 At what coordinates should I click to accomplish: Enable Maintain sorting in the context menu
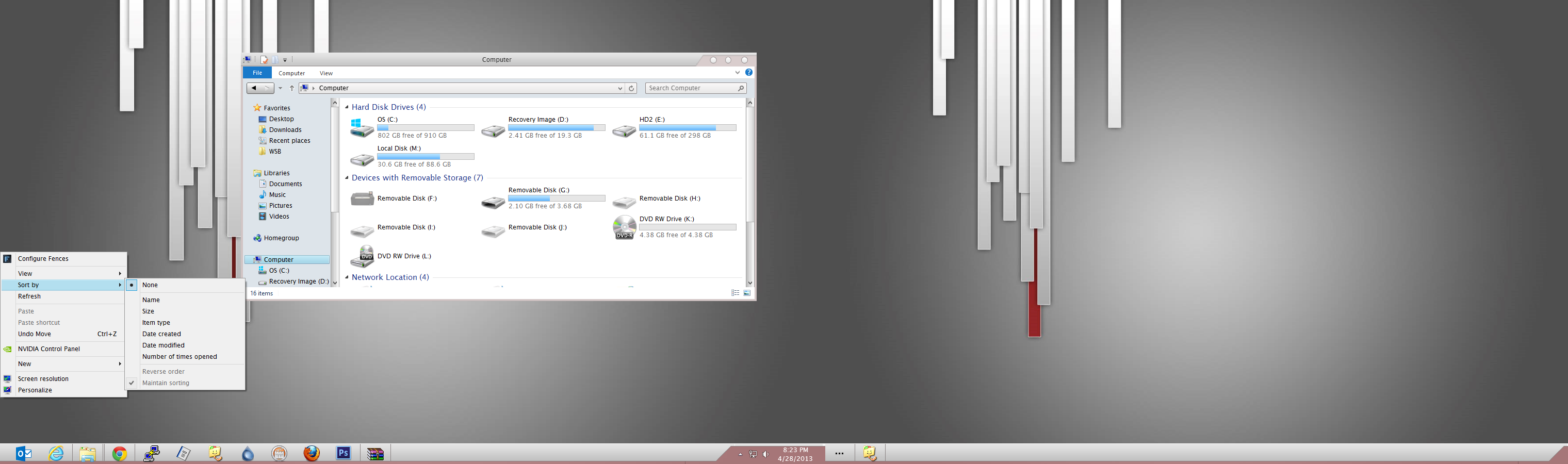click(x=166, y=383)
